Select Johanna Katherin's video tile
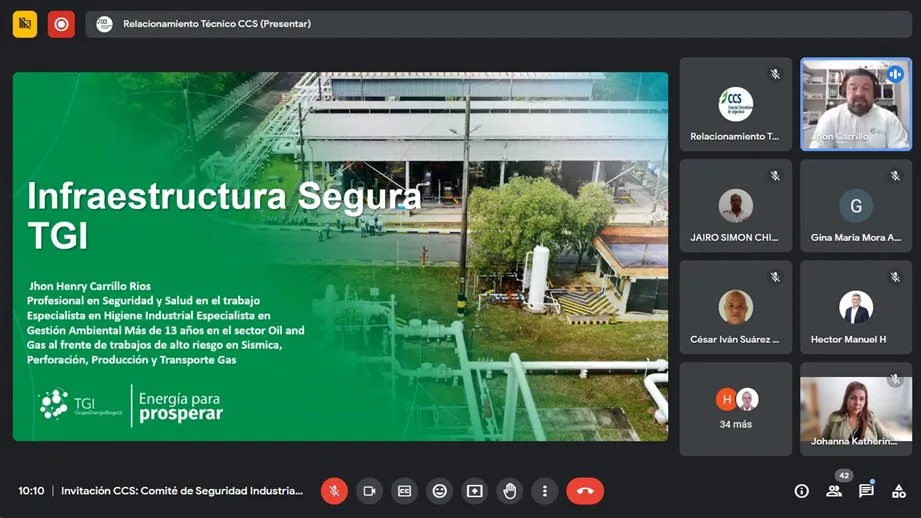921x518 pixels. click(x=856, y=409)
